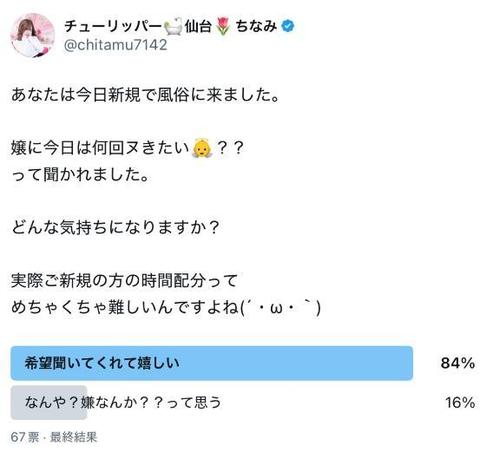Click the bathtub emoji in display name

(174, 26)
